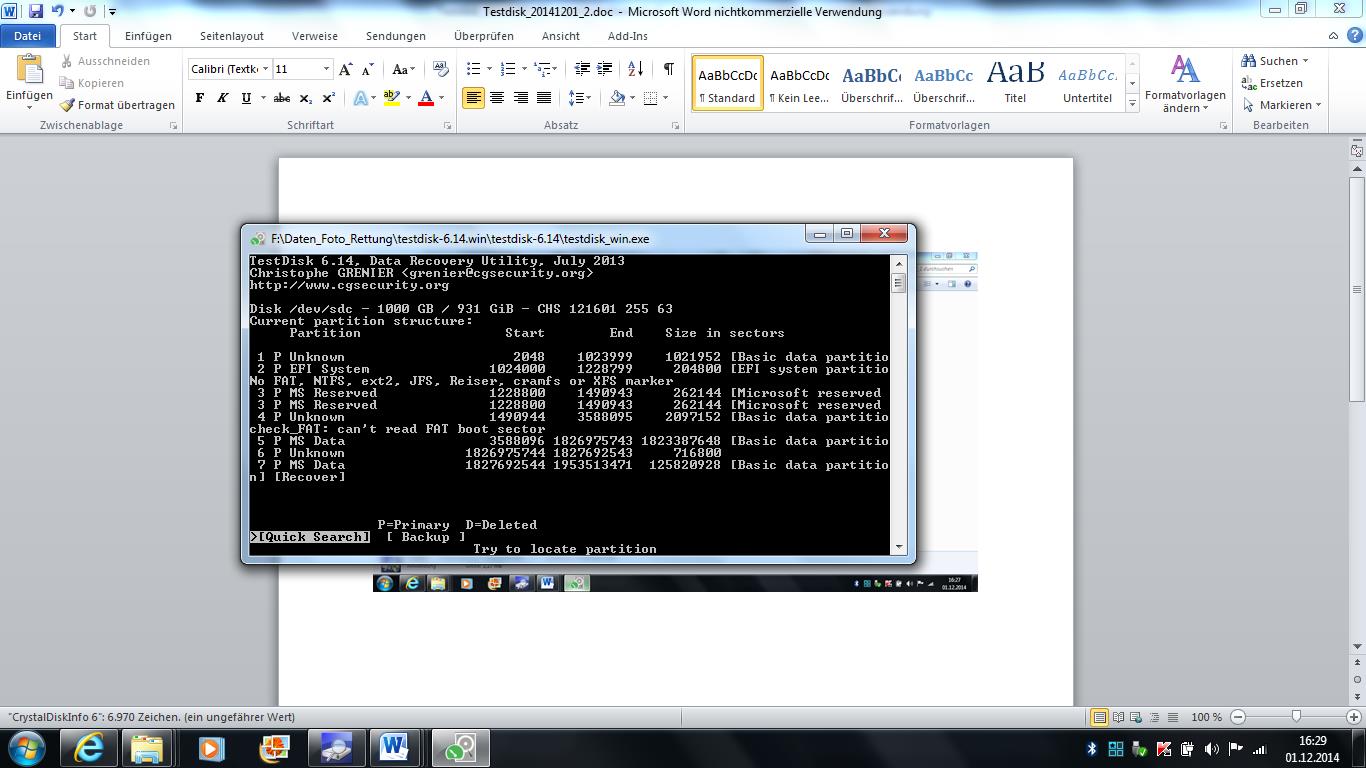Sort text A to Z

[635, 69]
